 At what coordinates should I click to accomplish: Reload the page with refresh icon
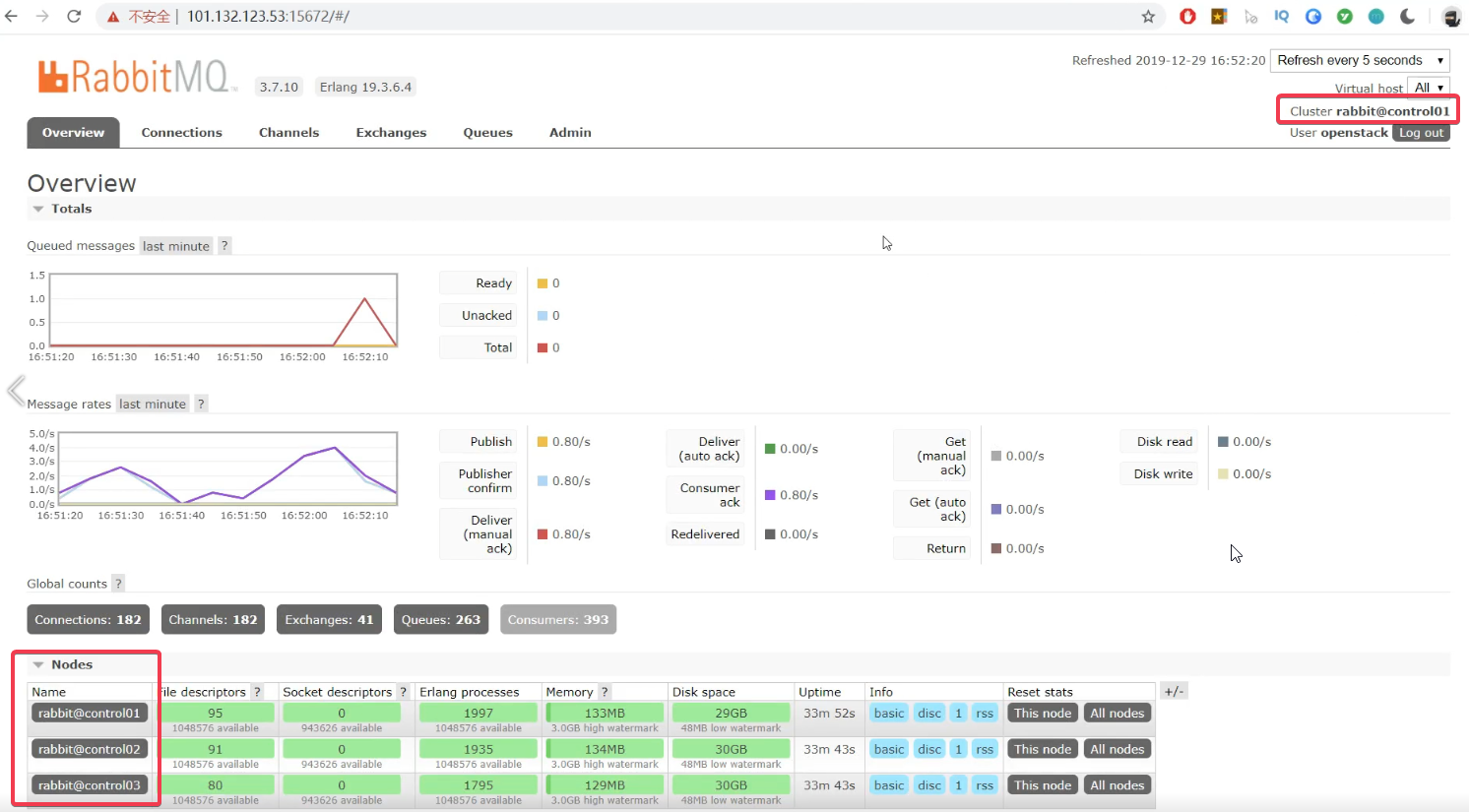tap(74, 16)
